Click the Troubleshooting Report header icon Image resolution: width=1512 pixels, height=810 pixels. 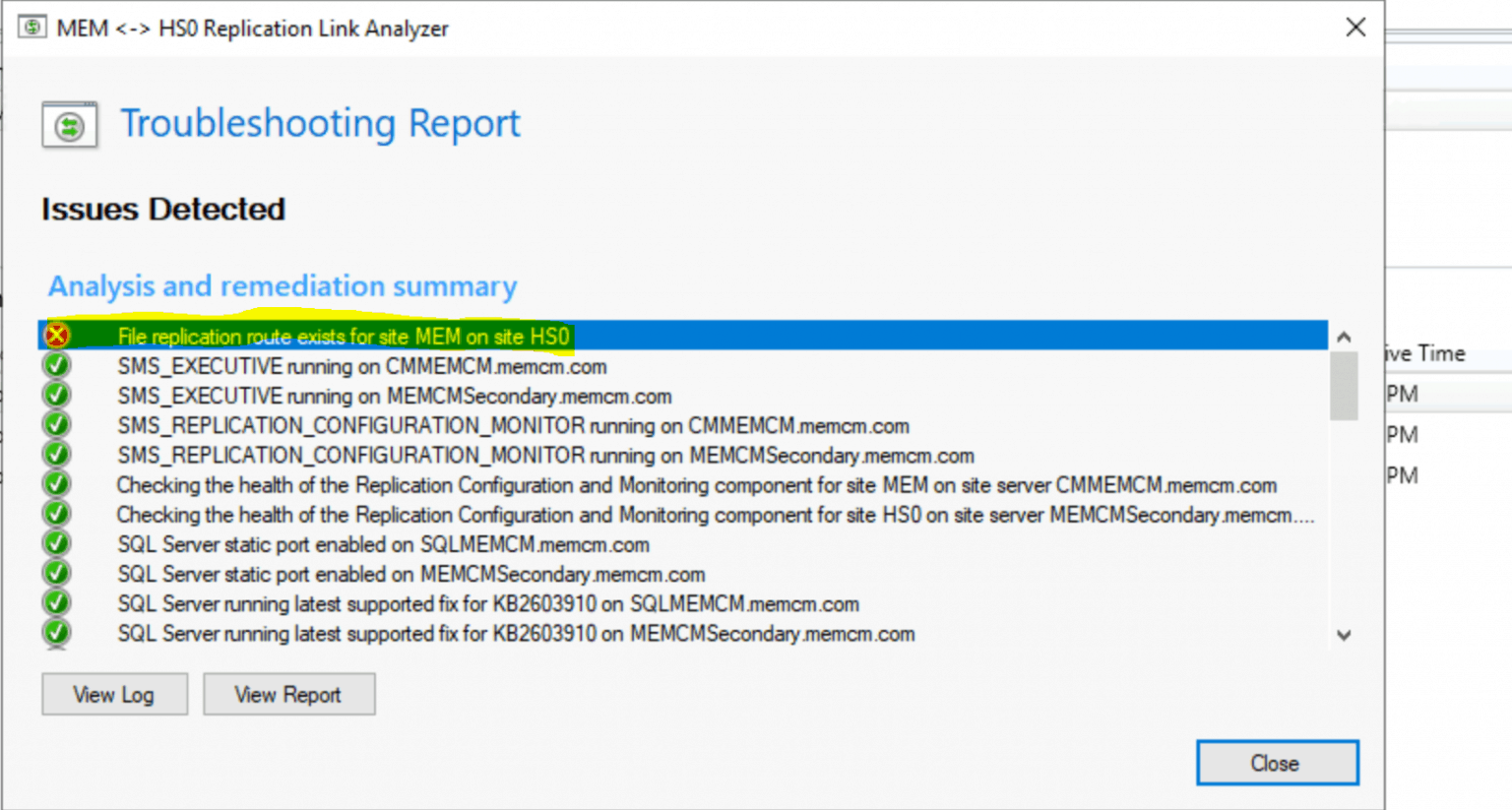pyautogui.click(x=69, y=125)
